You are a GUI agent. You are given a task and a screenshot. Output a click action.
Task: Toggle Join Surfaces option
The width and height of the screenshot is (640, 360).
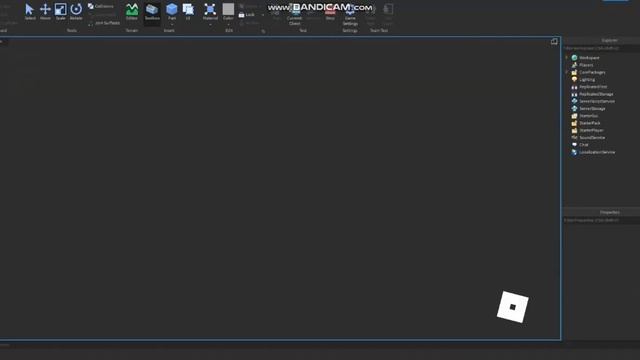pos(104,23)
